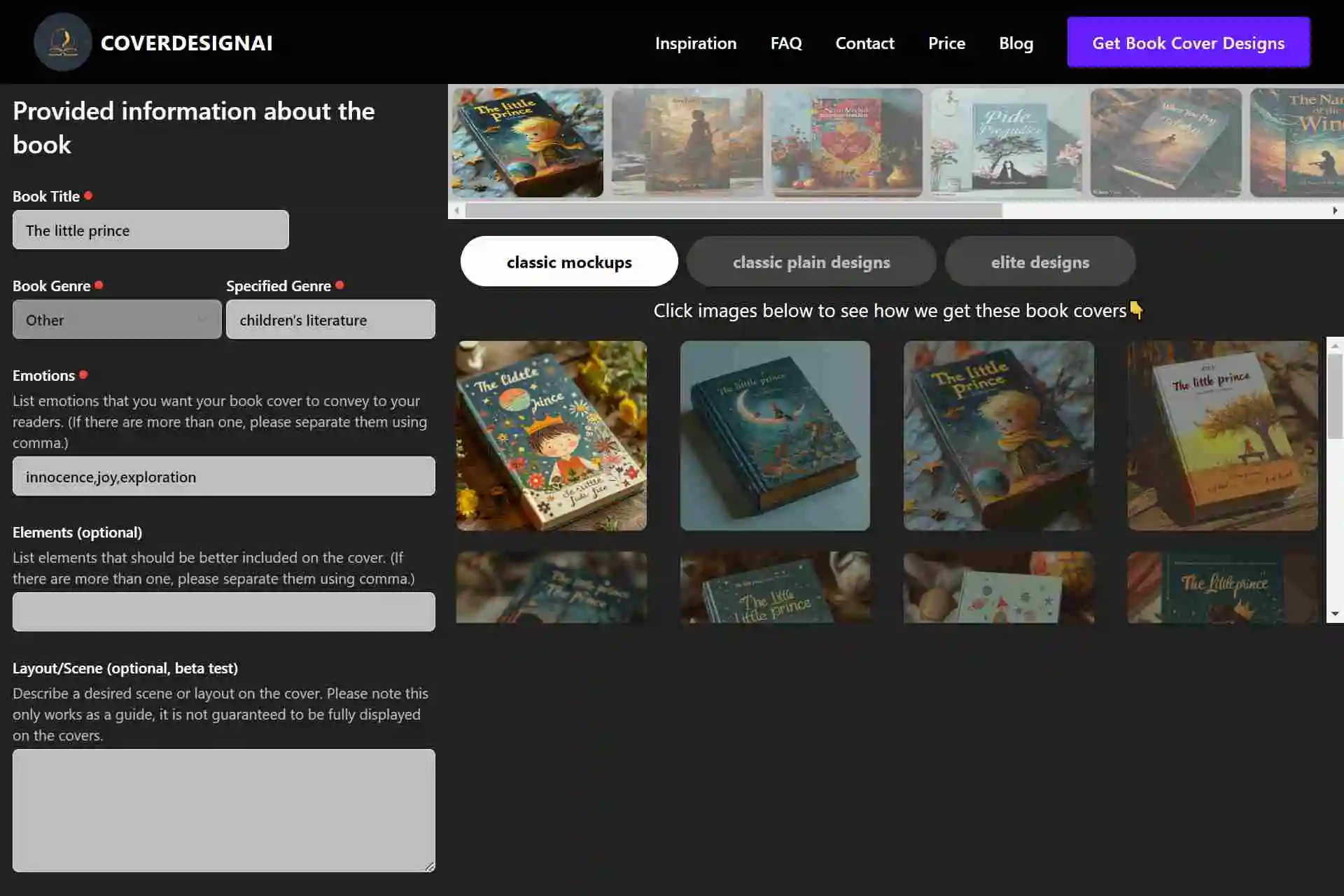1344x896 pixels.
Task: Focus the Layout/Scene textarea
Action: (224, 811)
